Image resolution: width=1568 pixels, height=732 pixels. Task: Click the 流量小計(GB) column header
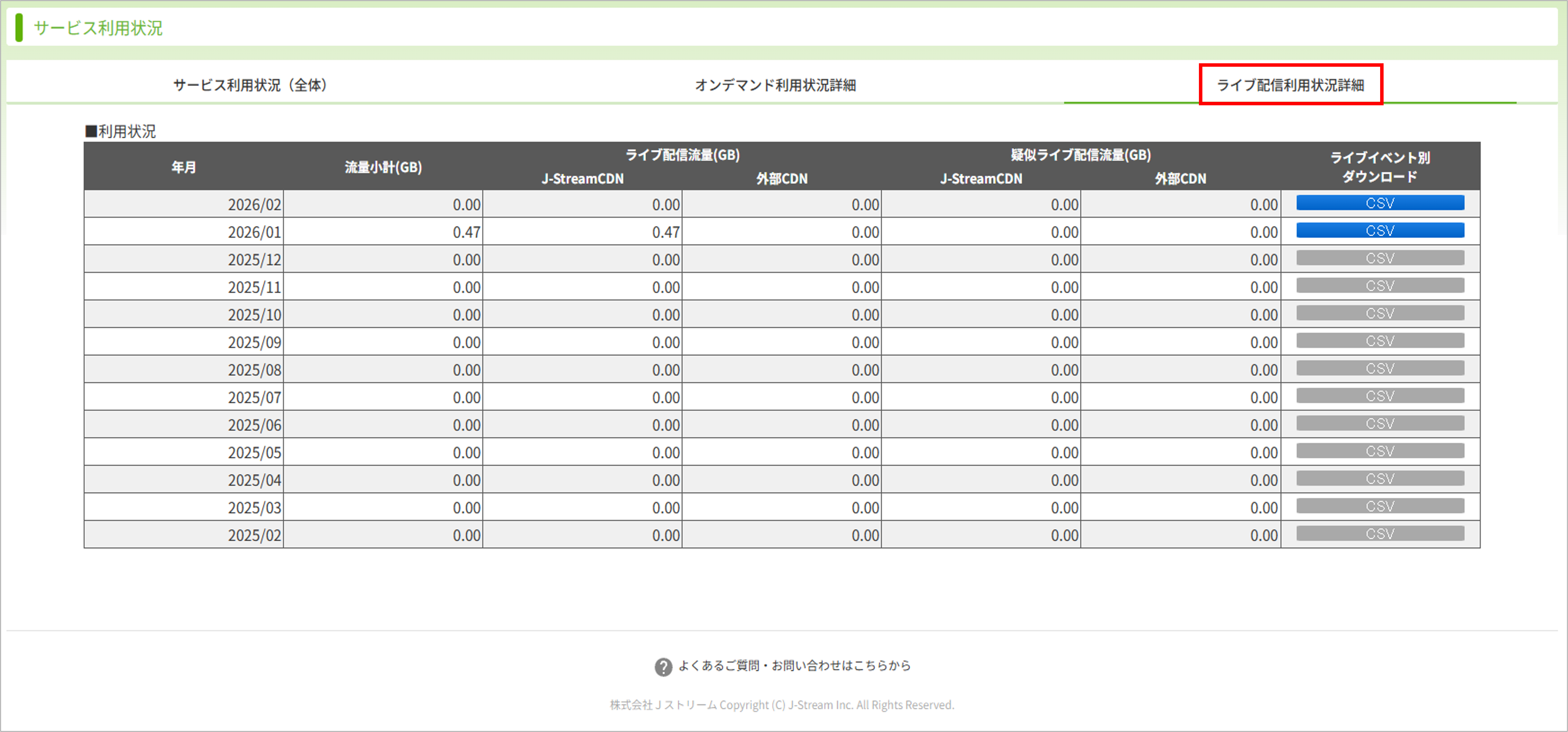tap(383, 167)
